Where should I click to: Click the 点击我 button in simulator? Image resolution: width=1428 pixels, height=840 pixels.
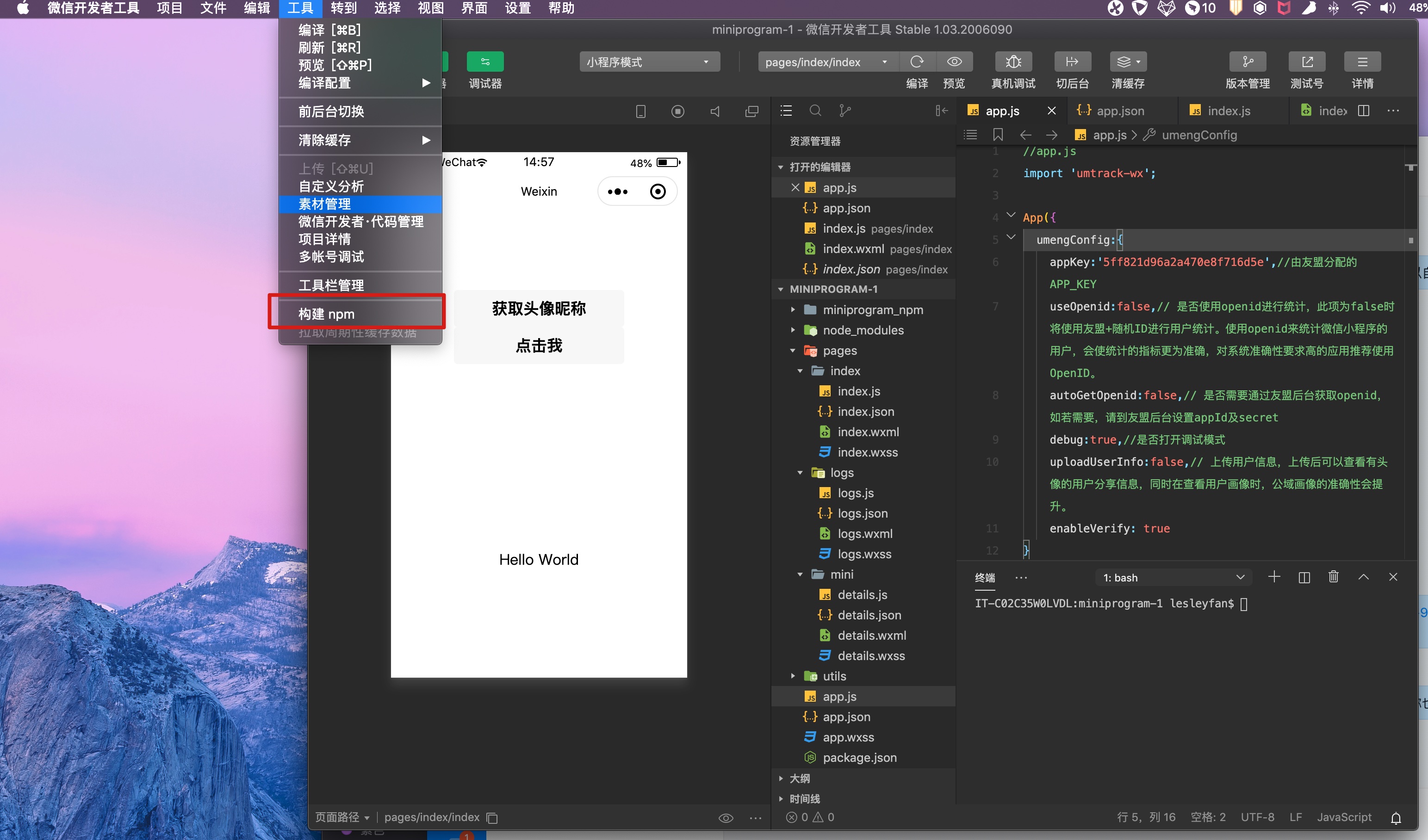coord(539,346)
